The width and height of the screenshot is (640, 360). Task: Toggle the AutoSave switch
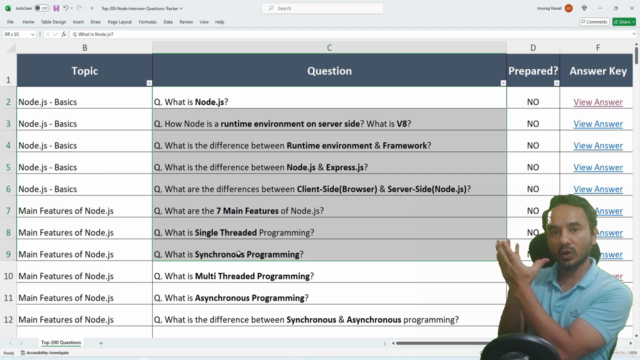(x=41, y=8)
